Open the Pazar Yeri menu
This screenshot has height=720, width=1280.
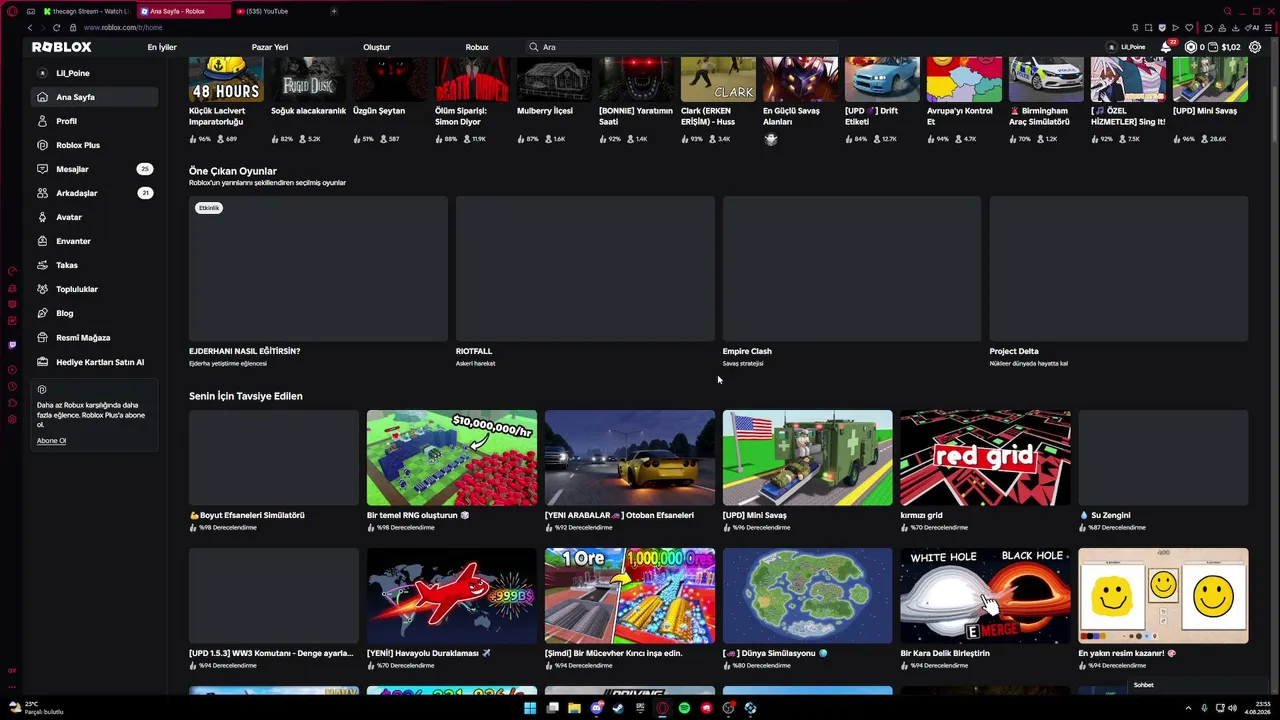270,47
